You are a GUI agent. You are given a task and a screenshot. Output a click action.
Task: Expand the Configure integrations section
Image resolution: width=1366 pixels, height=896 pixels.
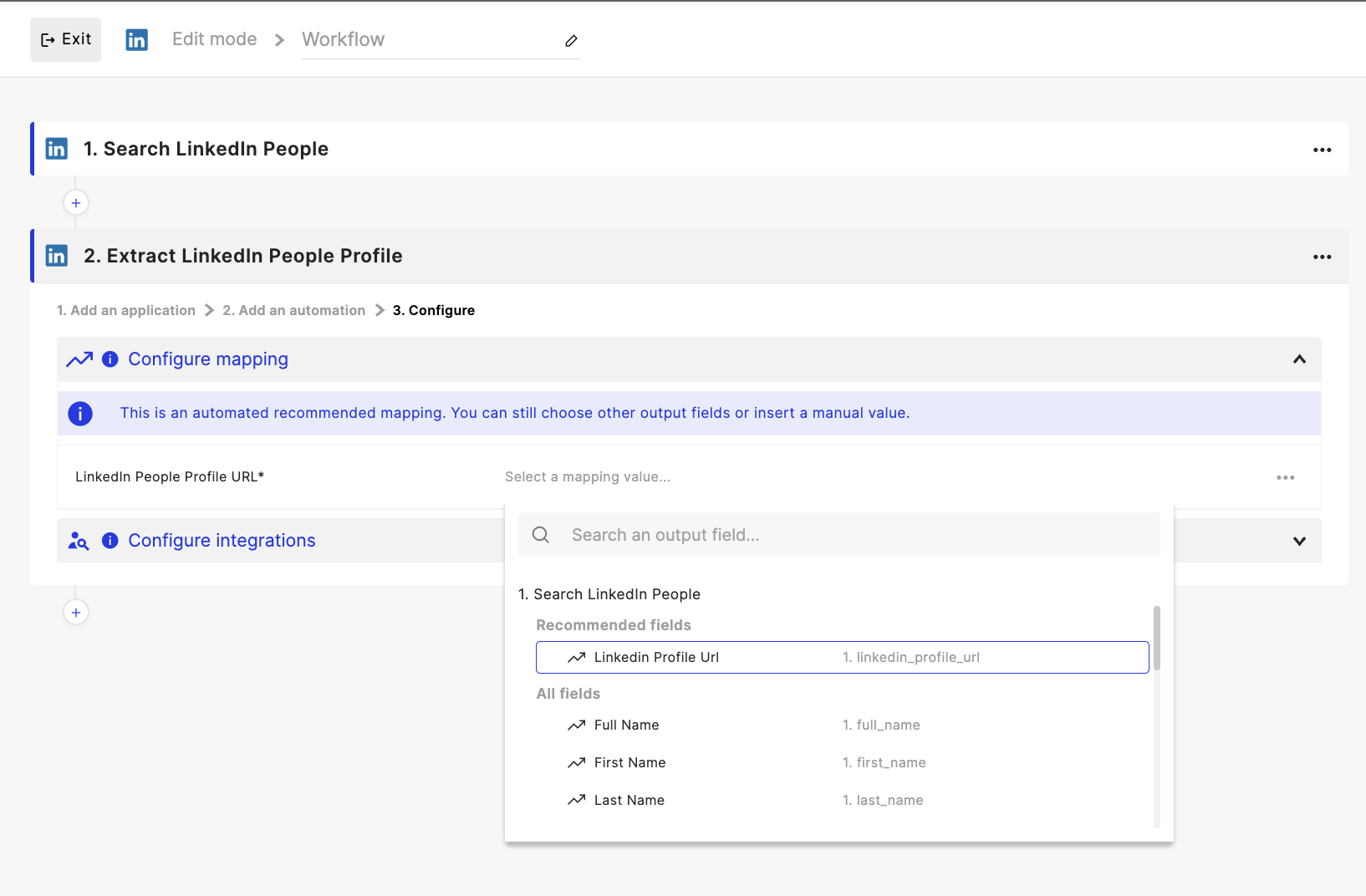point(1299,541)
